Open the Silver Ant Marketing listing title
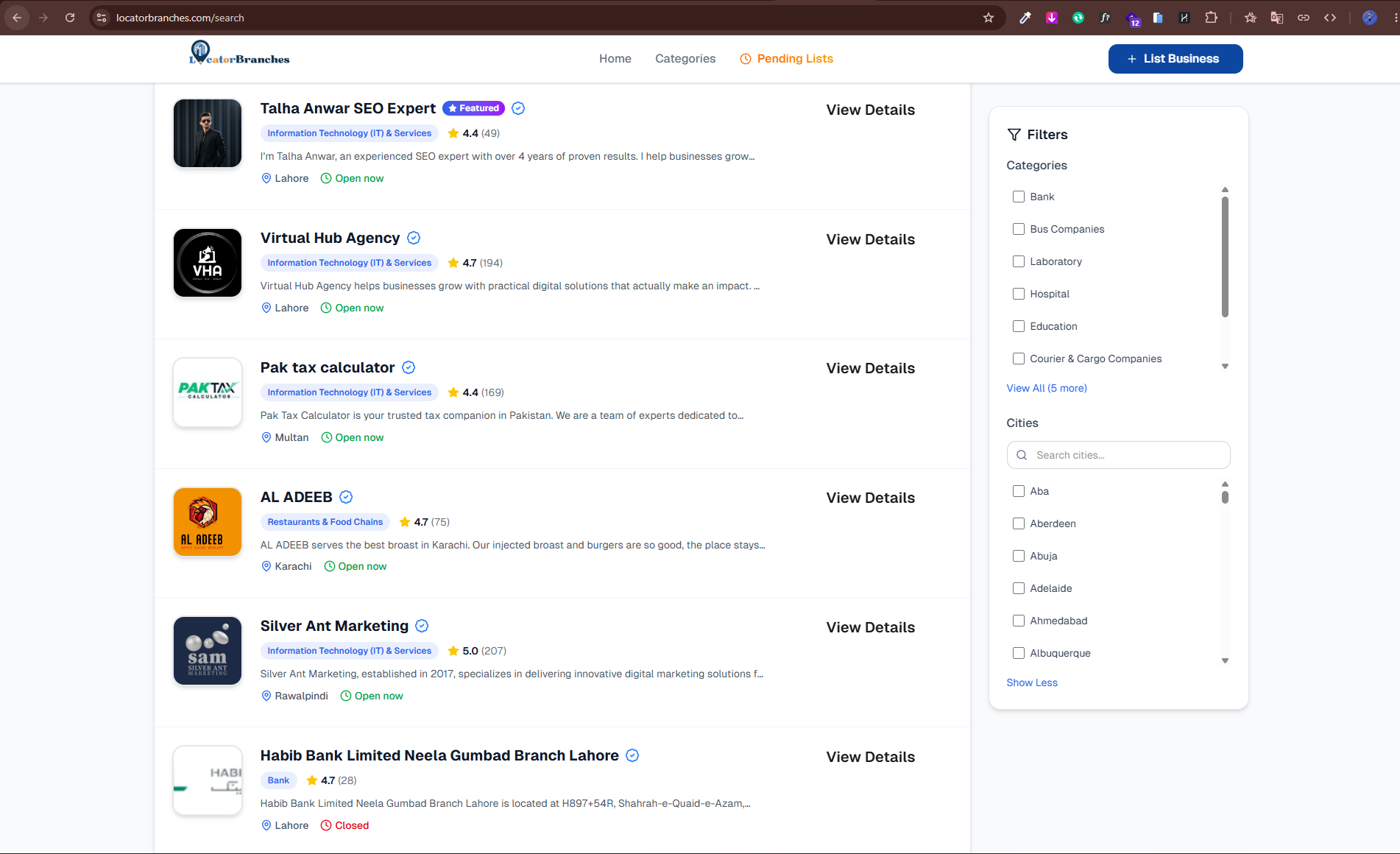This screenshot has width=1400, height=854. (334, 626)
